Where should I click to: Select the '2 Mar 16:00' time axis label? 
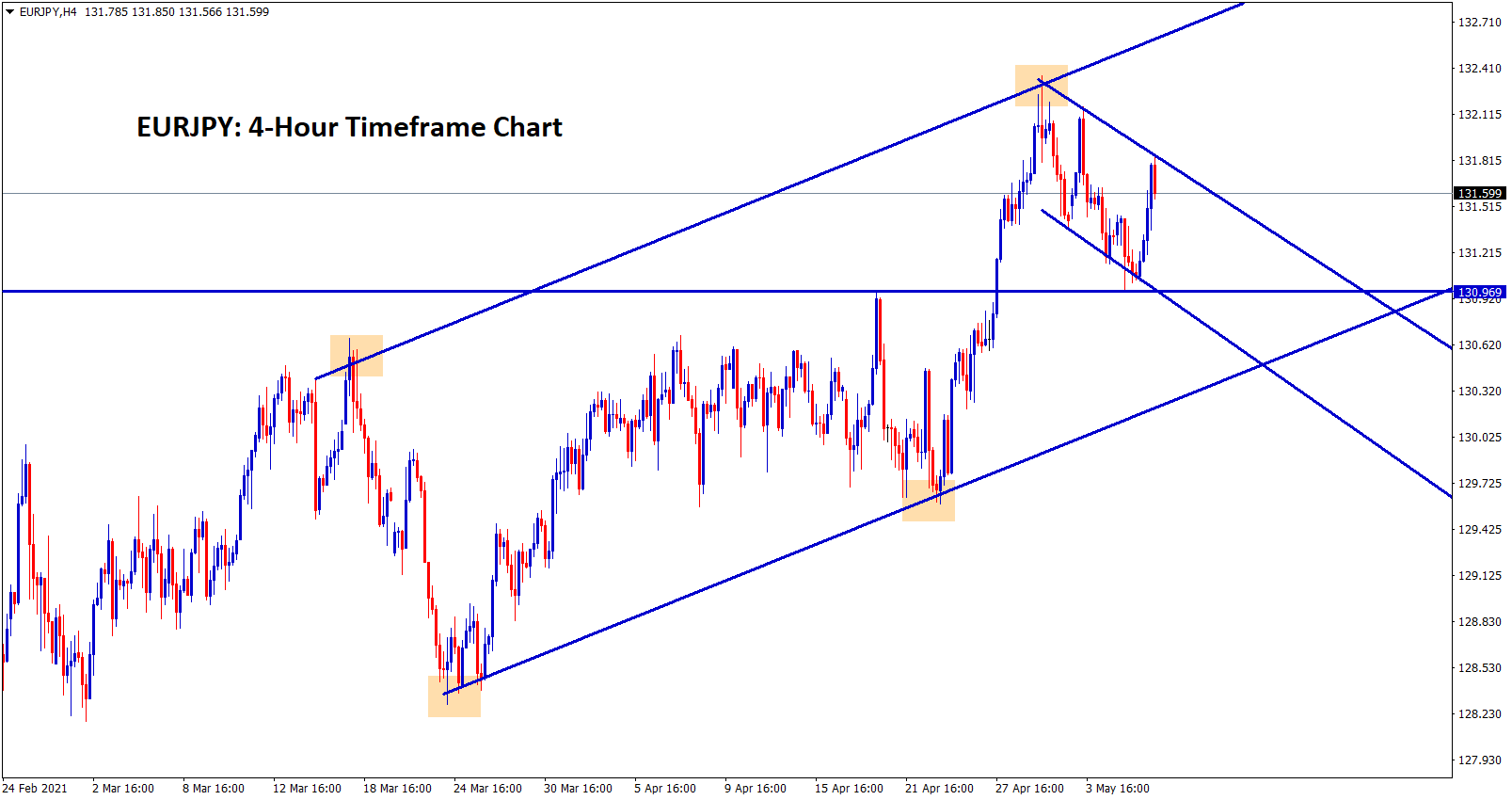pyautogui.click(x=123, y=789)
